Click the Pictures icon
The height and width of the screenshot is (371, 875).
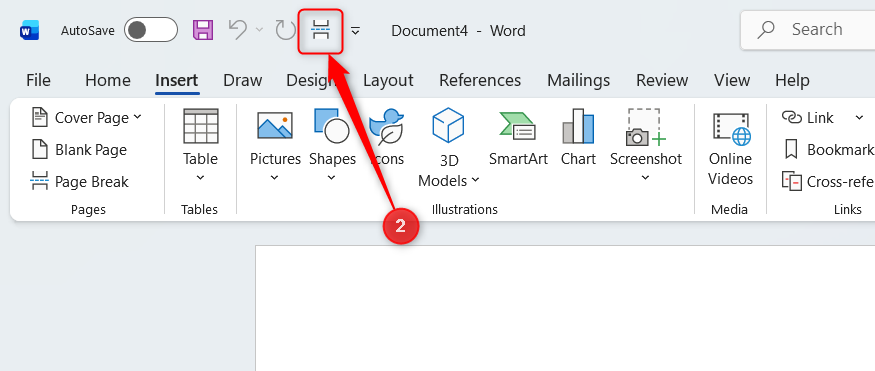tap(275, 125)
